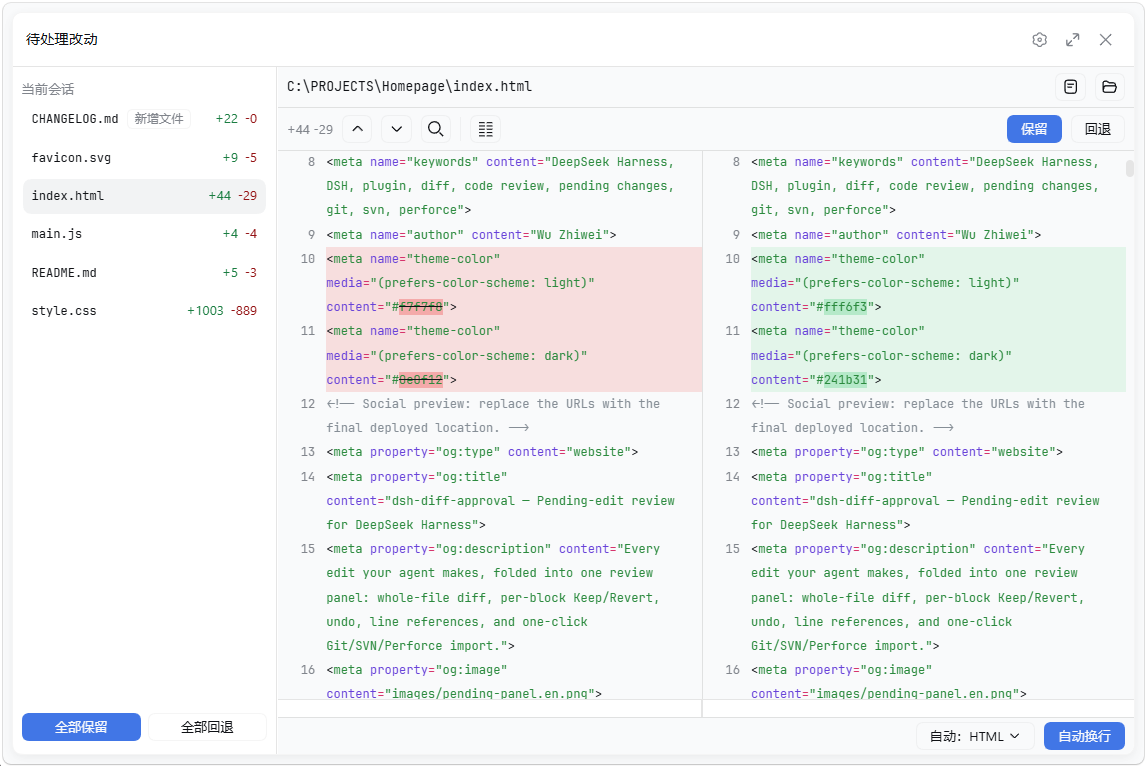Click 全部回退 to revert all files
Viewport: 1146px width, 766px height.
pos(208,727)
